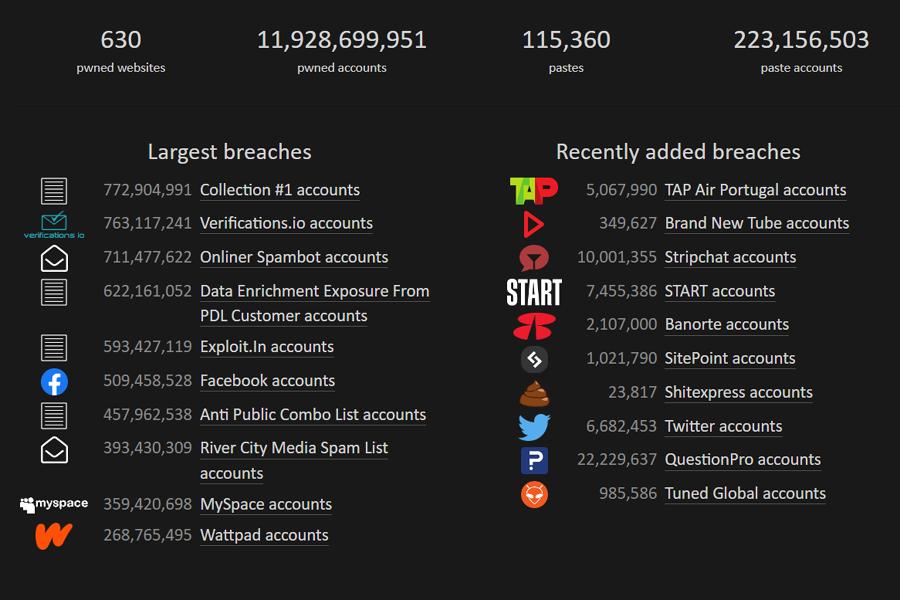Click the Brand New Tube play icon
Image resolution: width=900 pixels, height=600 pixels.
tap(534, 224)
